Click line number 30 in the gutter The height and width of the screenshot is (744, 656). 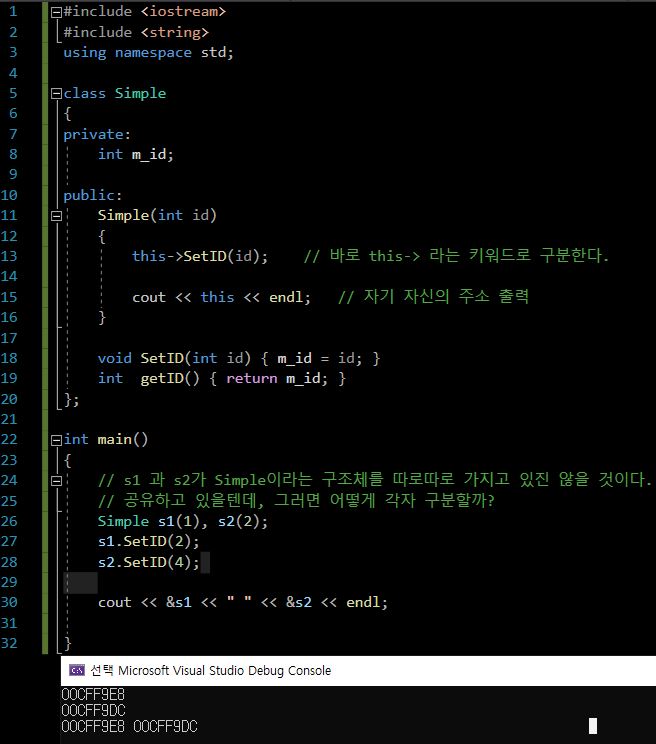click(9, 602)
